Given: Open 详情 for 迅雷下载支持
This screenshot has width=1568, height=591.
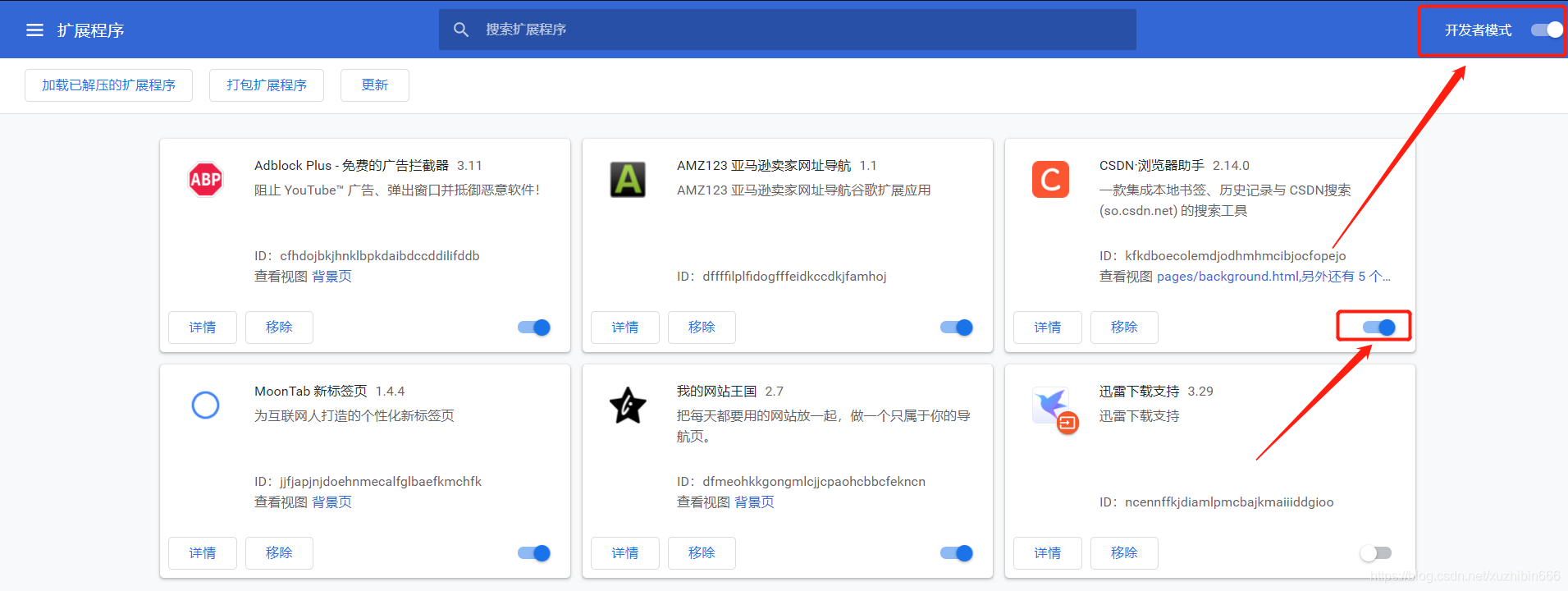Looking at the screenshot, I should 1048,553.
